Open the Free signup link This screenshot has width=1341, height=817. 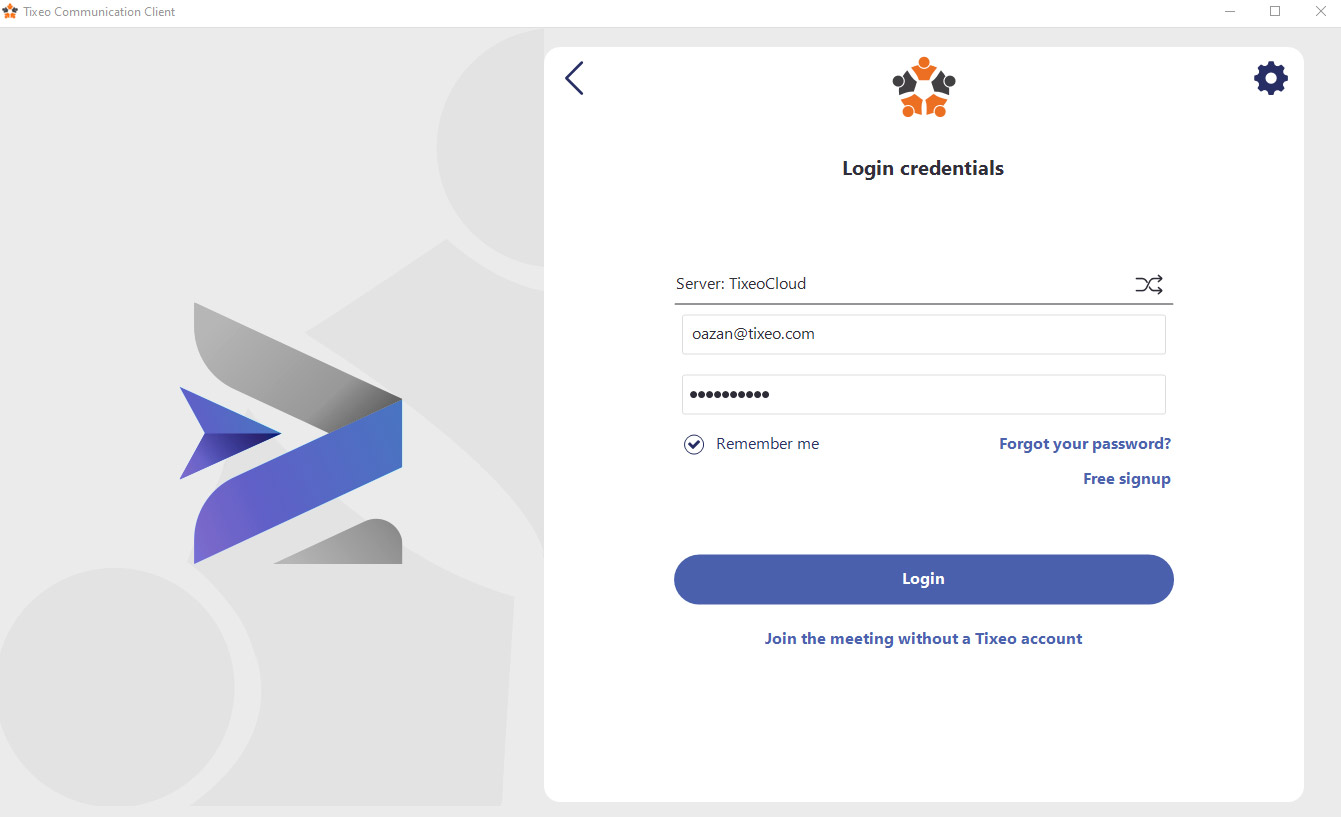click(x=1127, y=479)
